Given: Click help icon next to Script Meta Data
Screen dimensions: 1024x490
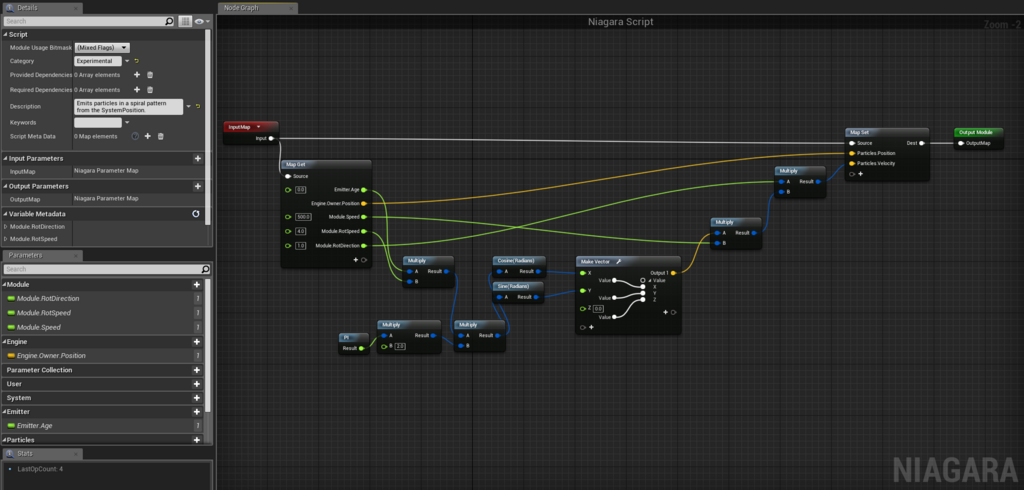Looking at the screenshot, I should tap(135, 136).
